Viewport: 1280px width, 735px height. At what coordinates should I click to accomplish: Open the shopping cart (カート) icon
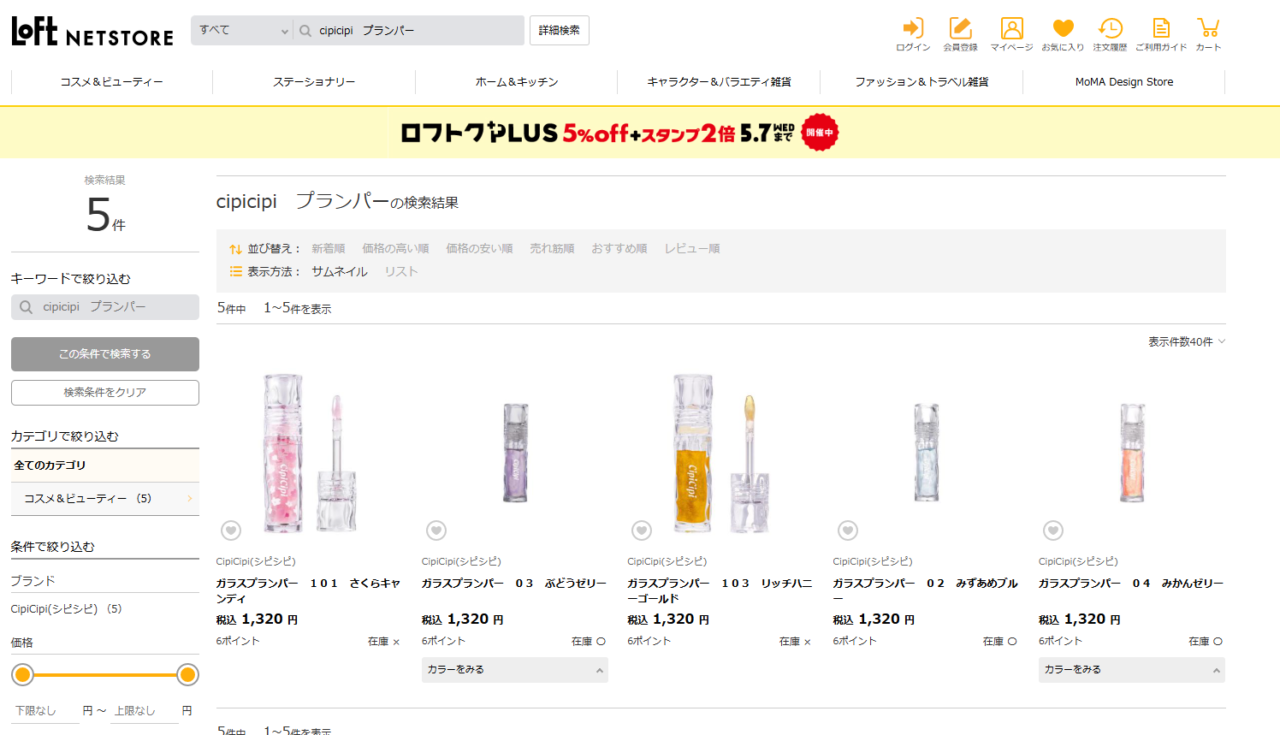pyautogui.click(x=1208, y=34)
